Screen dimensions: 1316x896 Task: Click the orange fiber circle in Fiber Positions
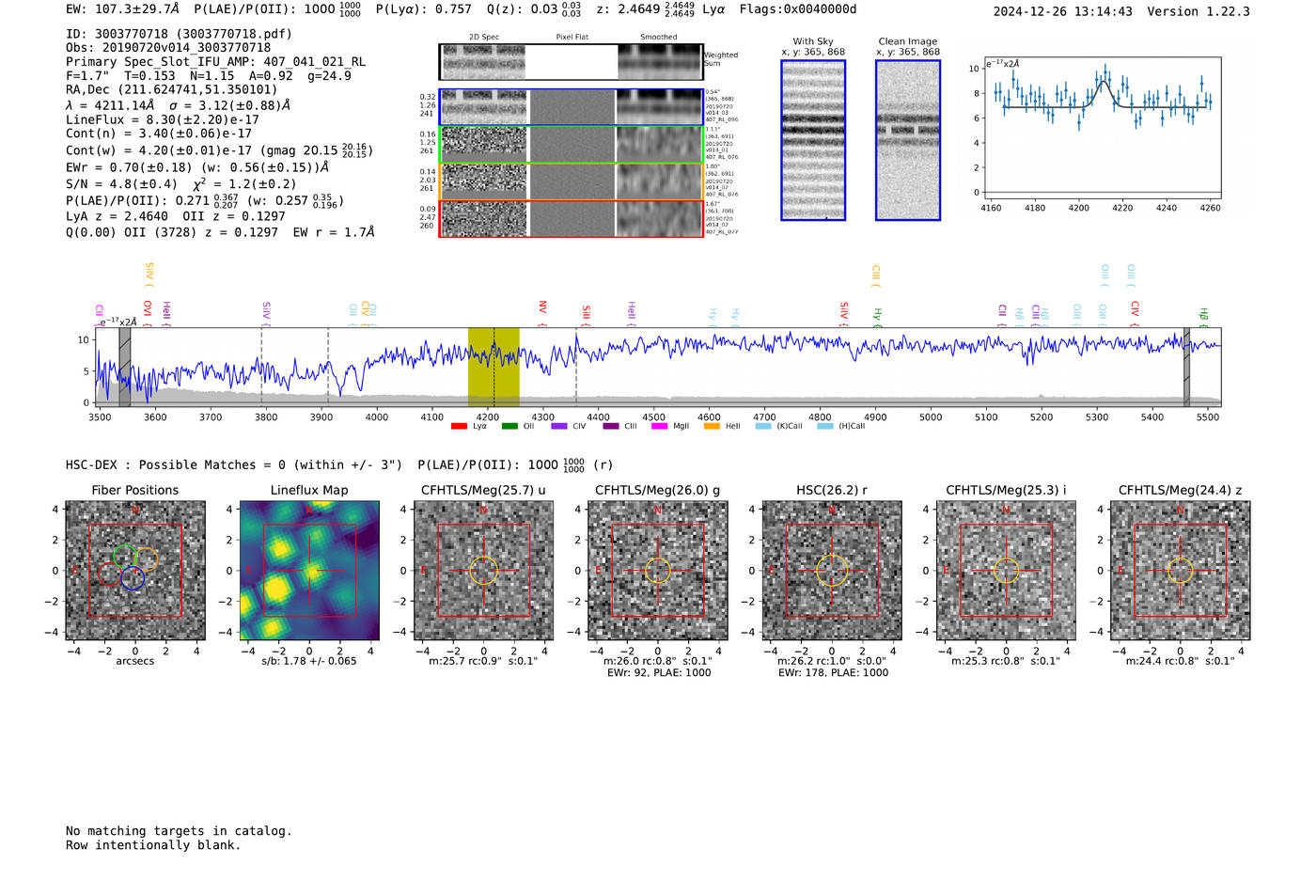[146, 559]
